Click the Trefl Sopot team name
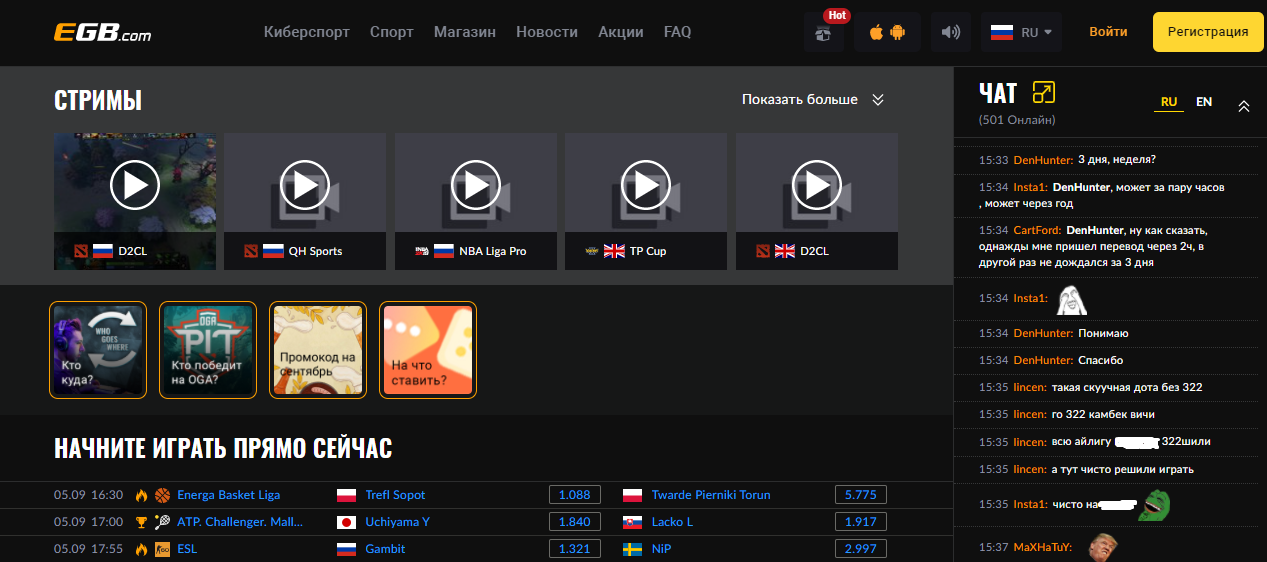 [x=395, y=495]
